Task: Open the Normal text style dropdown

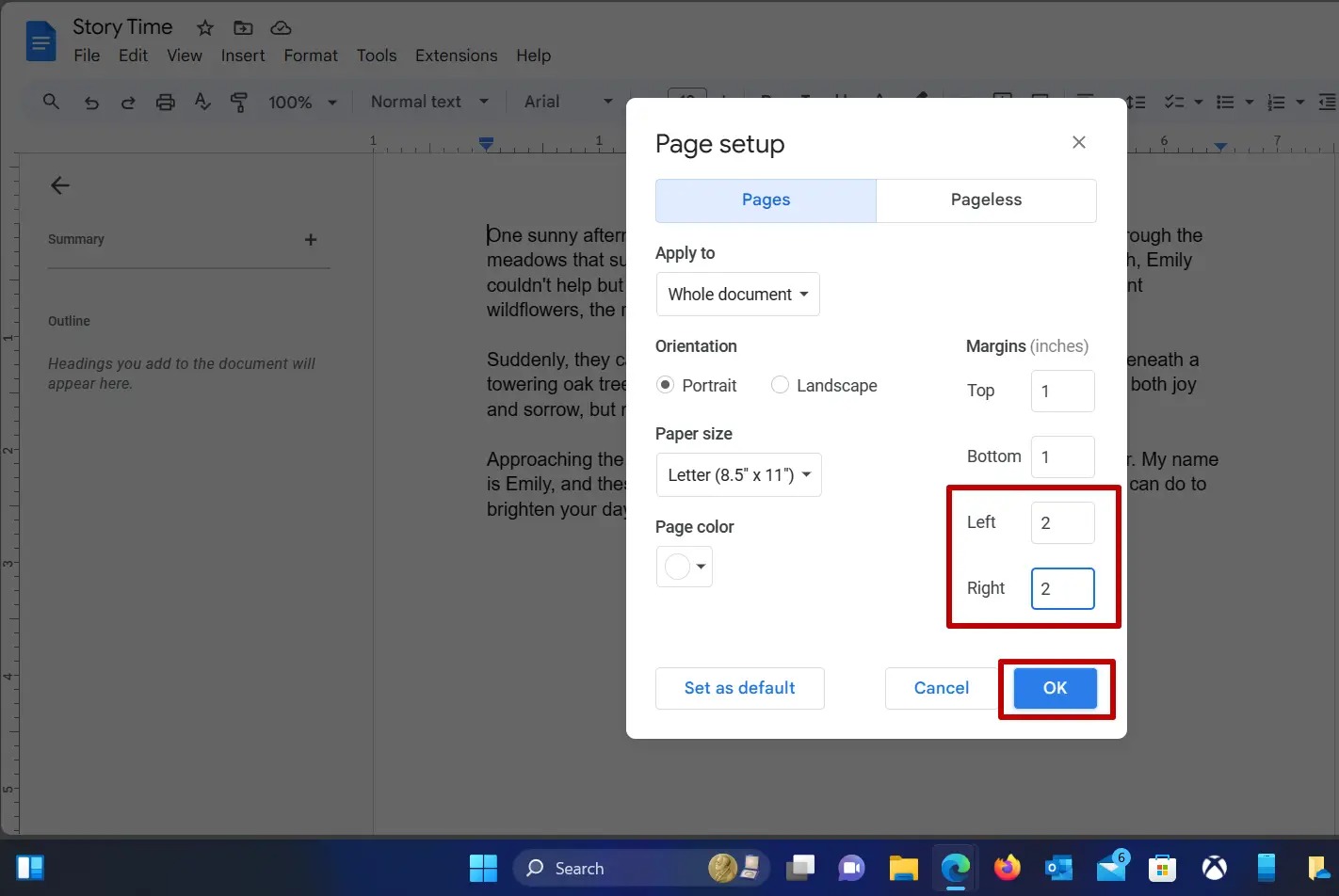Action: tap(429, 102)
